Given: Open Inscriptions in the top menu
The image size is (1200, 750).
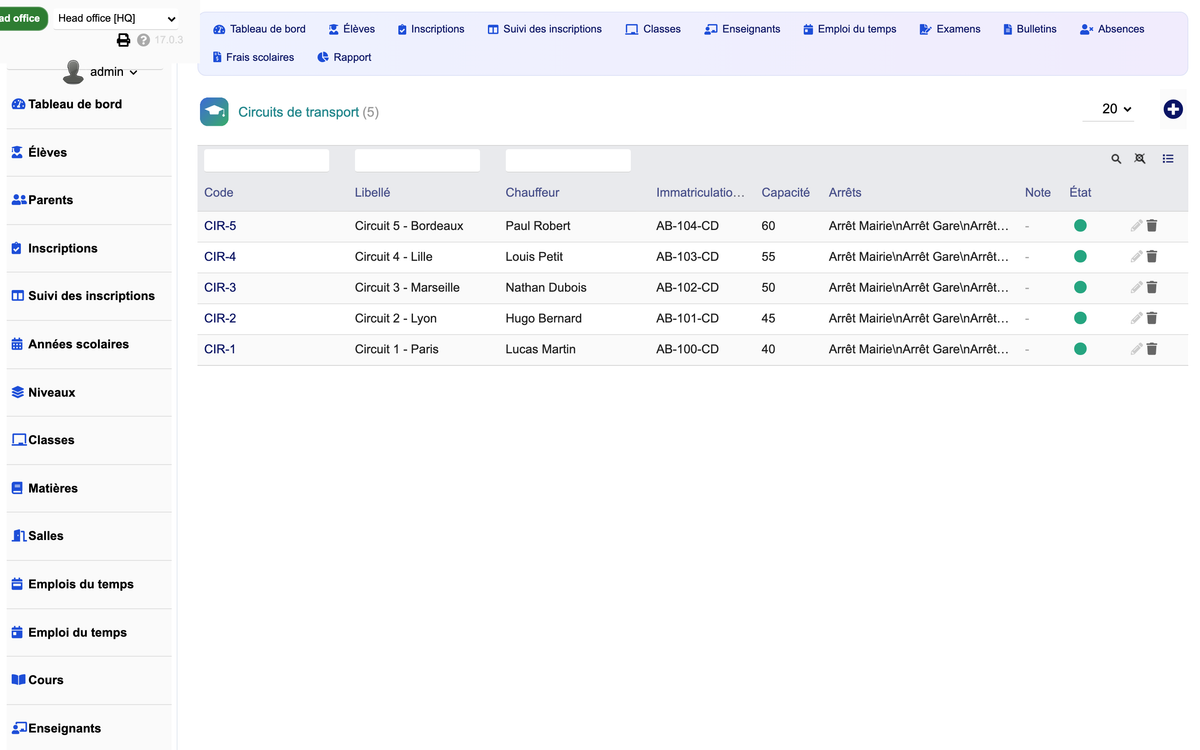Looking at the screenshot, I should click(431, 29).
